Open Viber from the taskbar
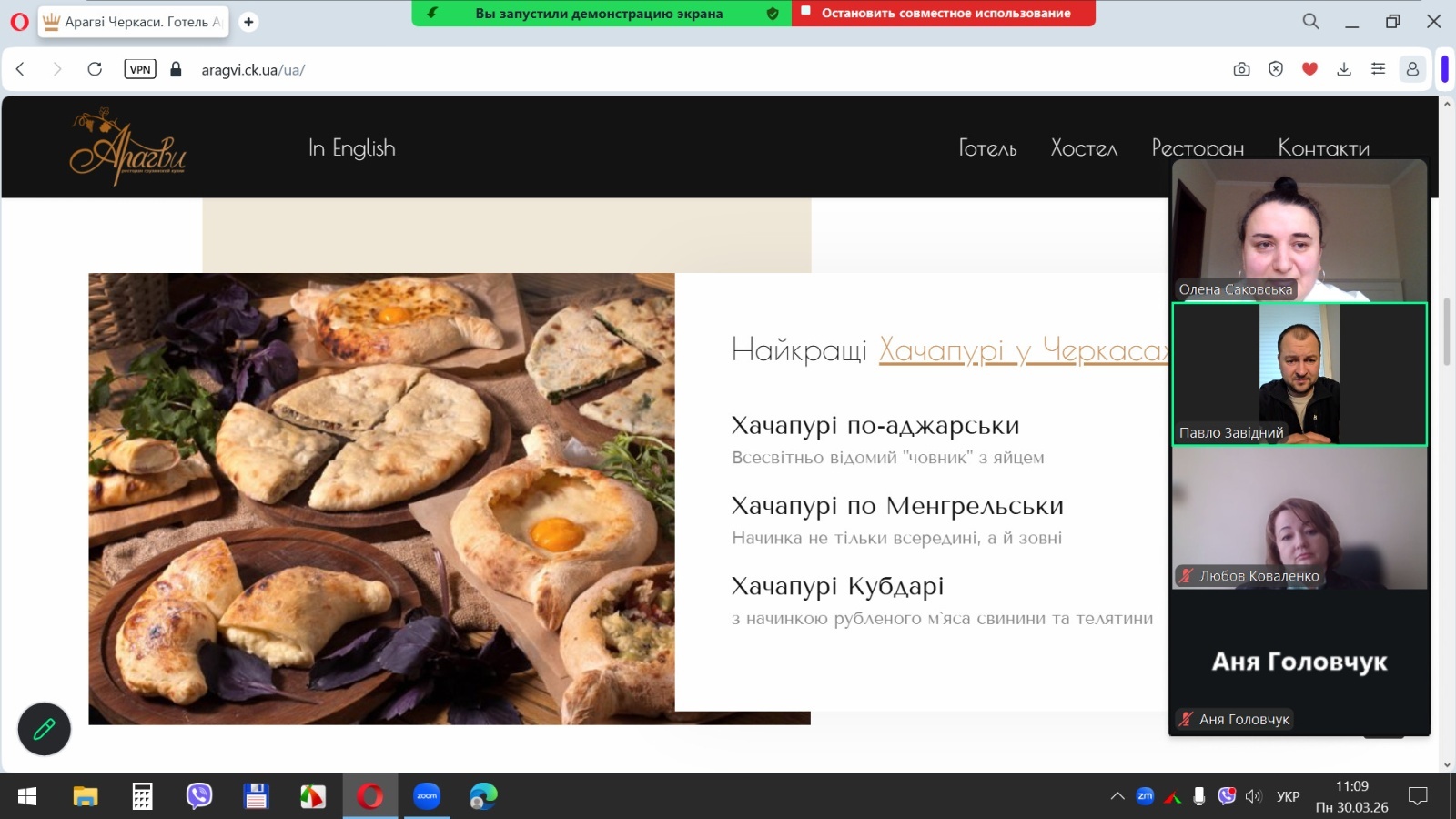 coord(199,796)
